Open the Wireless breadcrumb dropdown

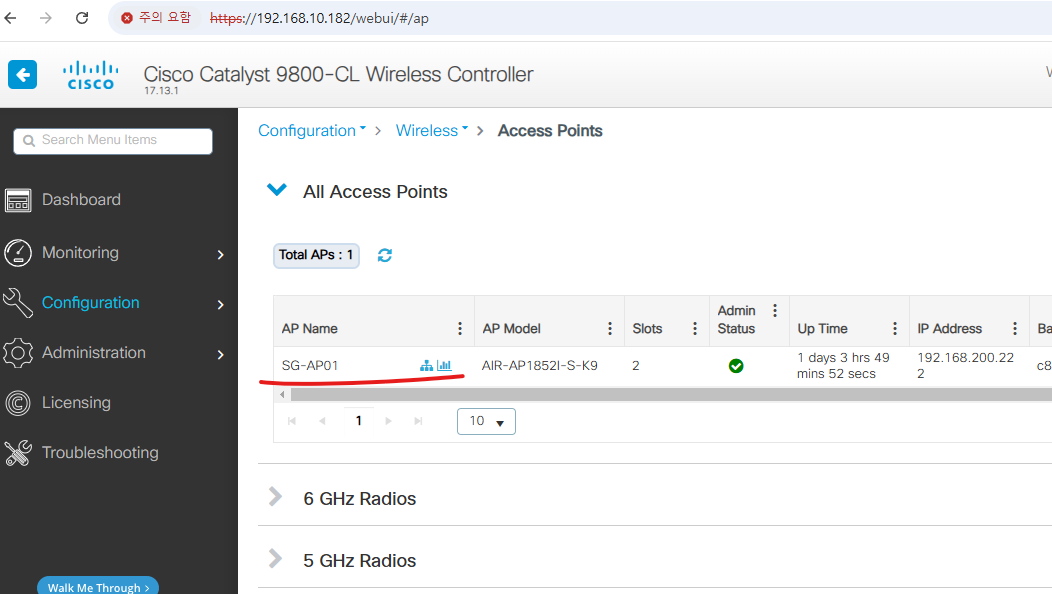[431, 131]
